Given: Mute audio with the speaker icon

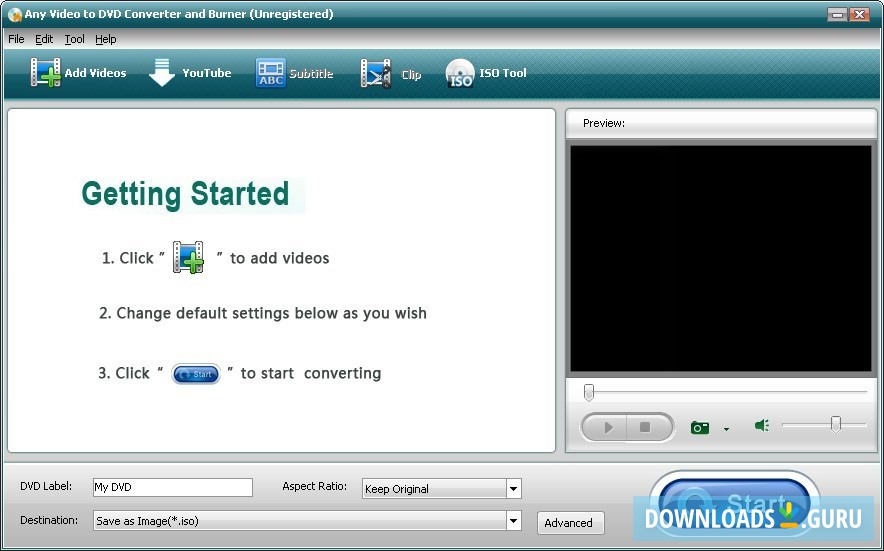Looking at the screenshot, I should pyautogui.click(x=762, y=425).
